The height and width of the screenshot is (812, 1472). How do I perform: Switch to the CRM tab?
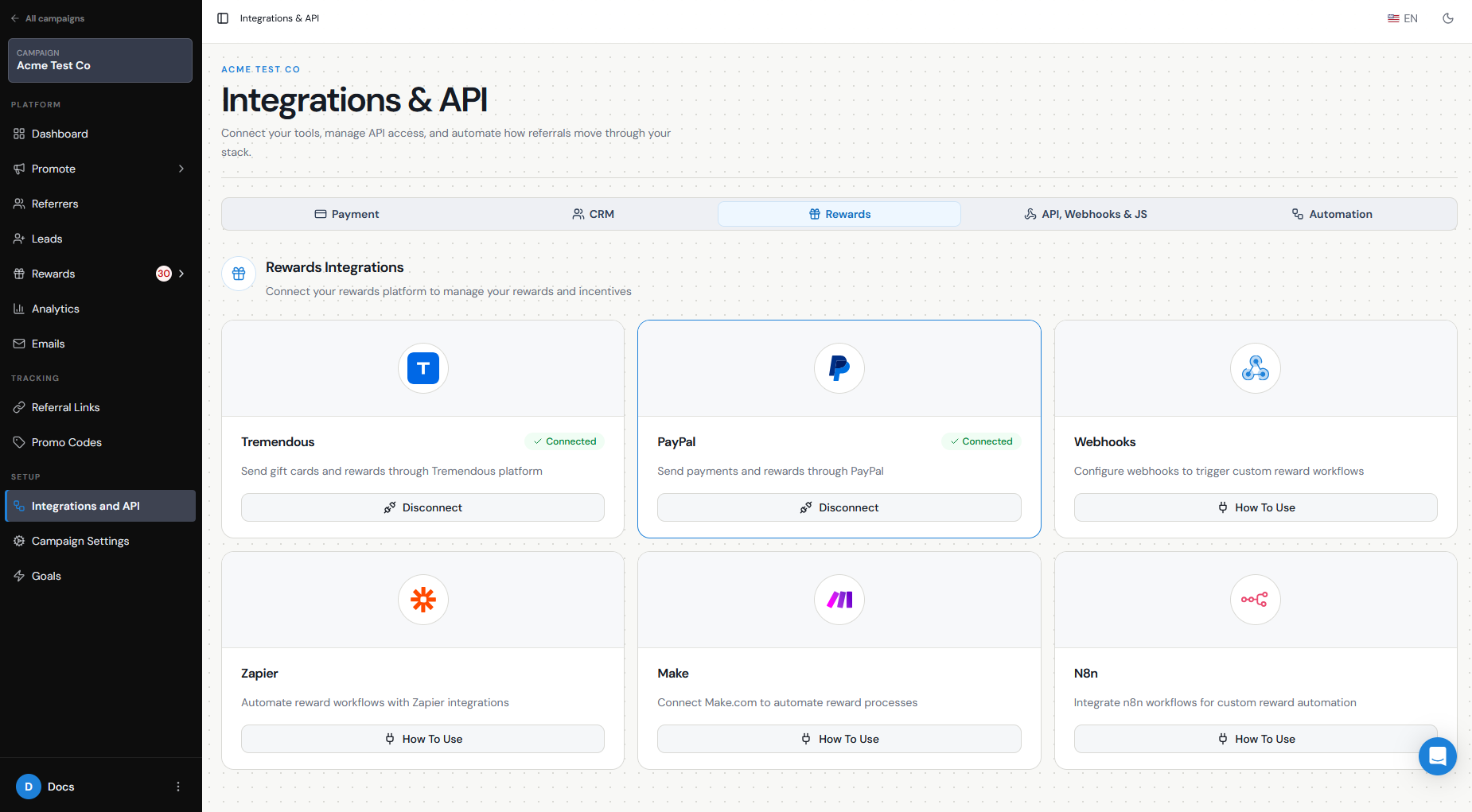tap(594, 214)
